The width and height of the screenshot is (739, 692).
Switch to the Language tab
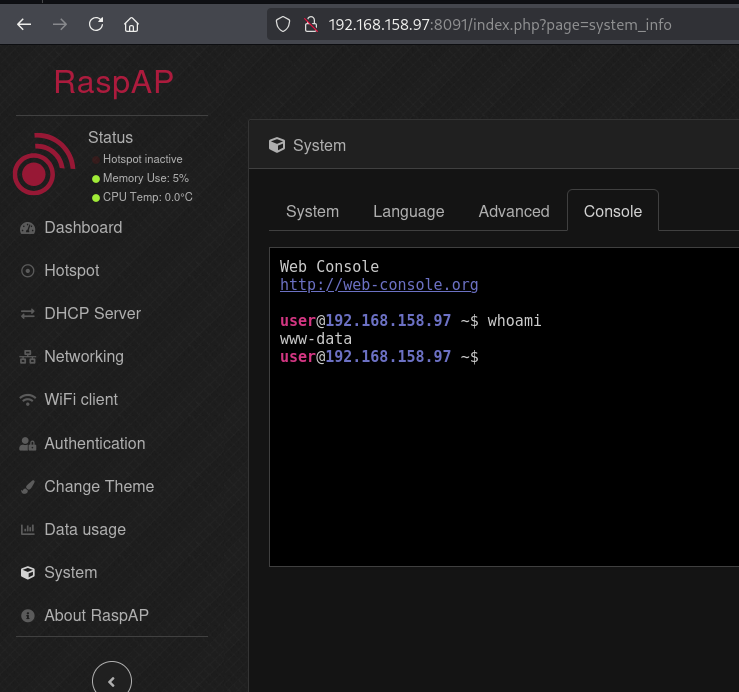point(408,212)
